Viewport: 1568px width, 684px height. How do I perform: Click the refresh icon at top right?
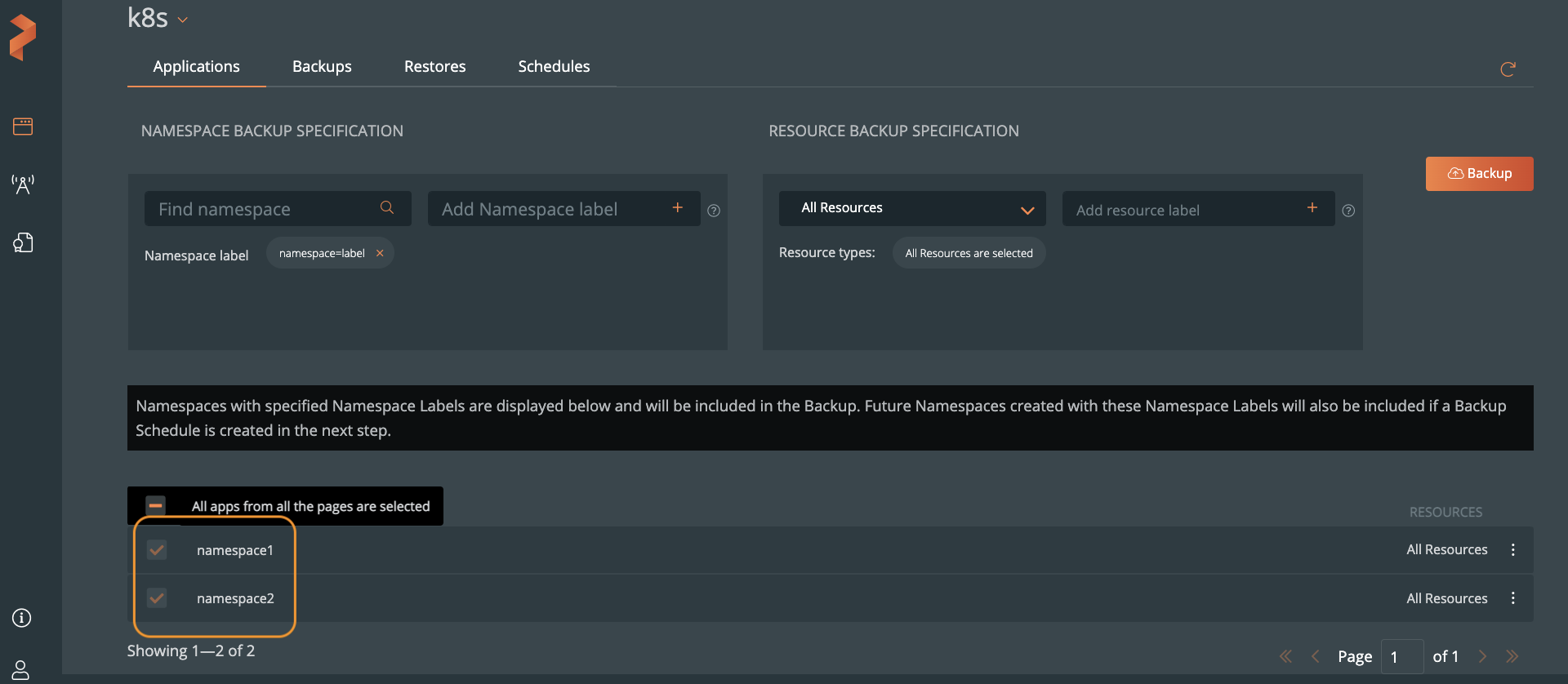1508,69
